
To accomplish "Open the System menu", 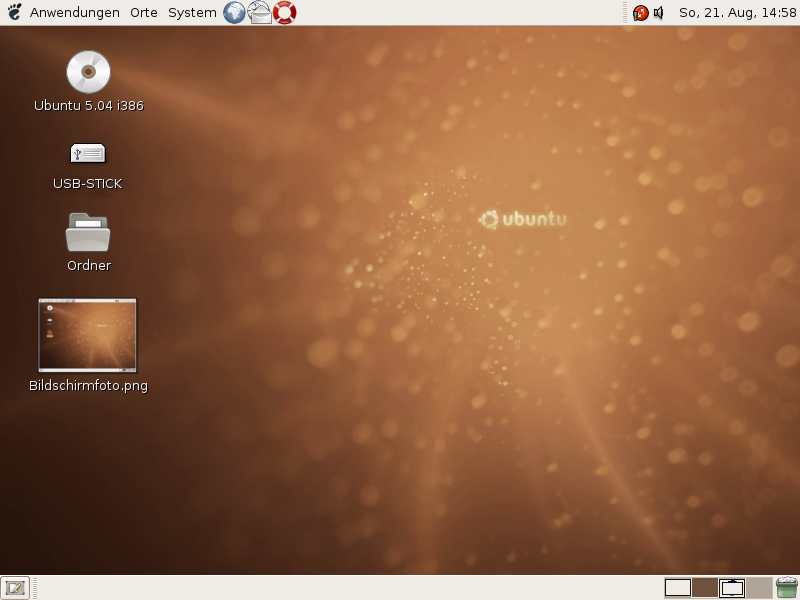I will click(x=192, y=12).
